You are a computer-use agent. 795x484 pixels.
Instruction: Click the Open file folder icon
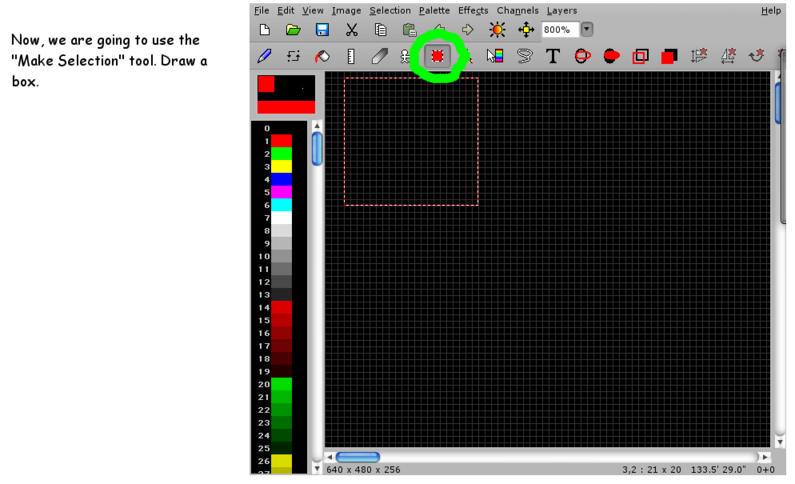tap(293, 30)
